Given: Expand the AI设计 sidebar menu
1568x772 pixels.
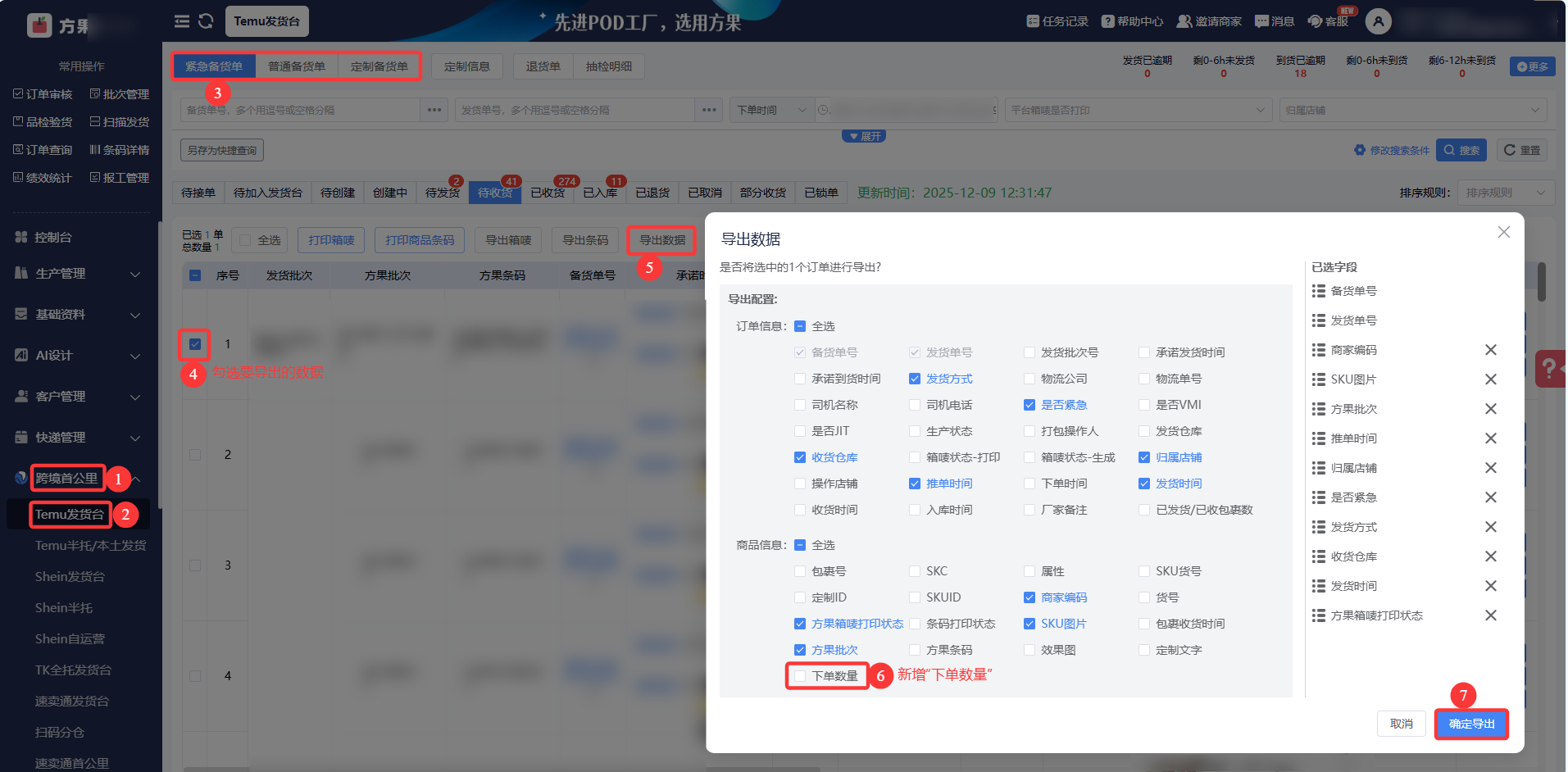Looking at the screenshot, I should pos(79,355).
